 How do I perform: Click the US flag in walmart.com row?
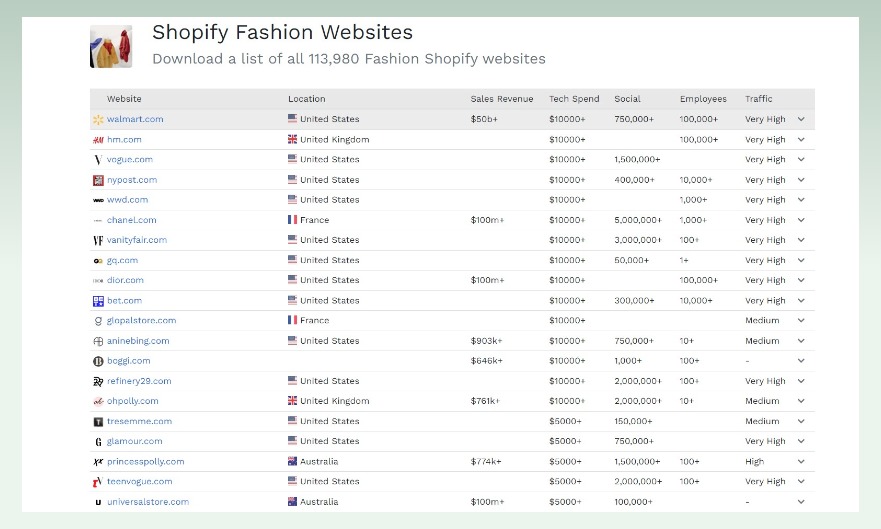[292, 118]
